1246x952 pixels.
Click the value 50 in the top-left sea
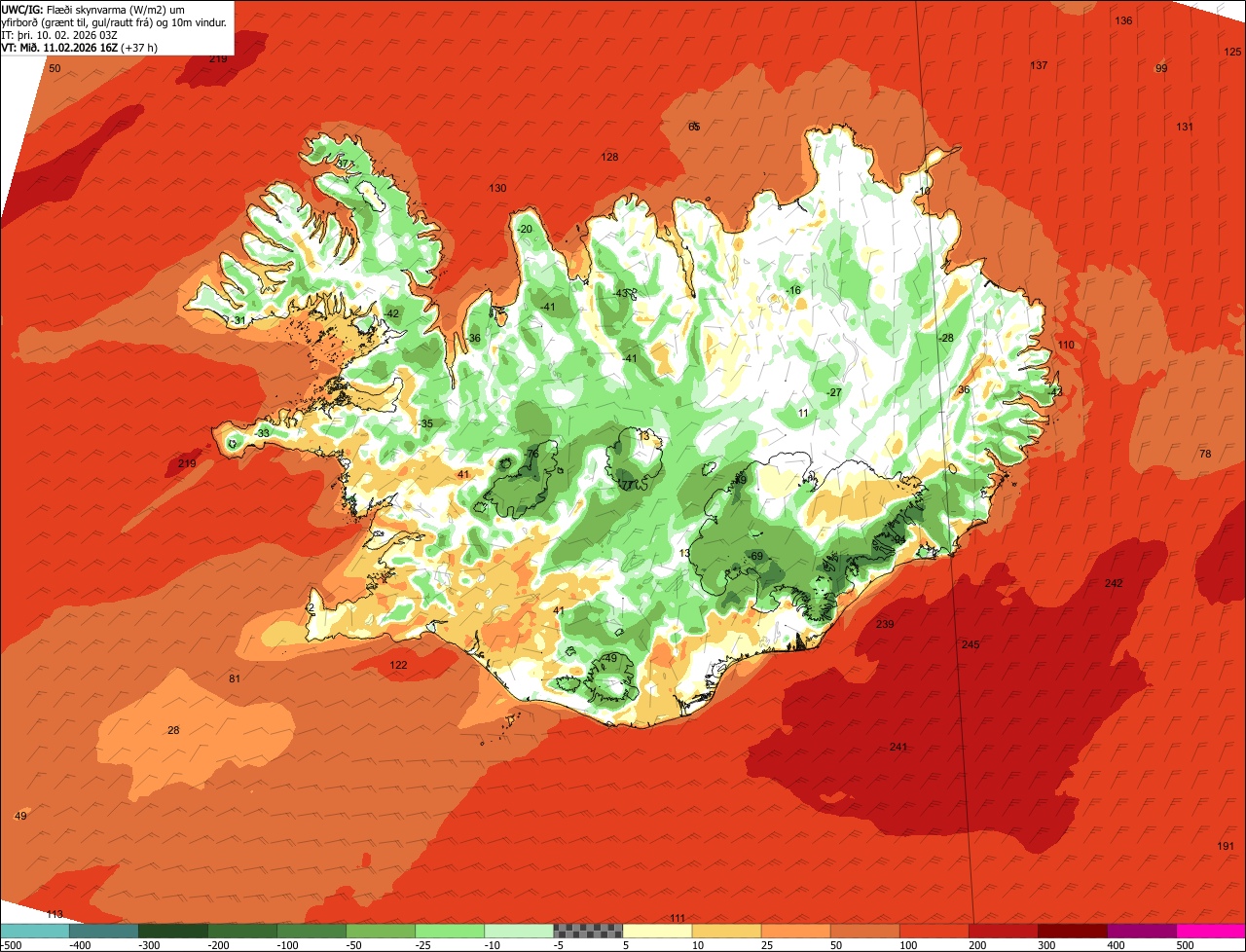[55, 68]
